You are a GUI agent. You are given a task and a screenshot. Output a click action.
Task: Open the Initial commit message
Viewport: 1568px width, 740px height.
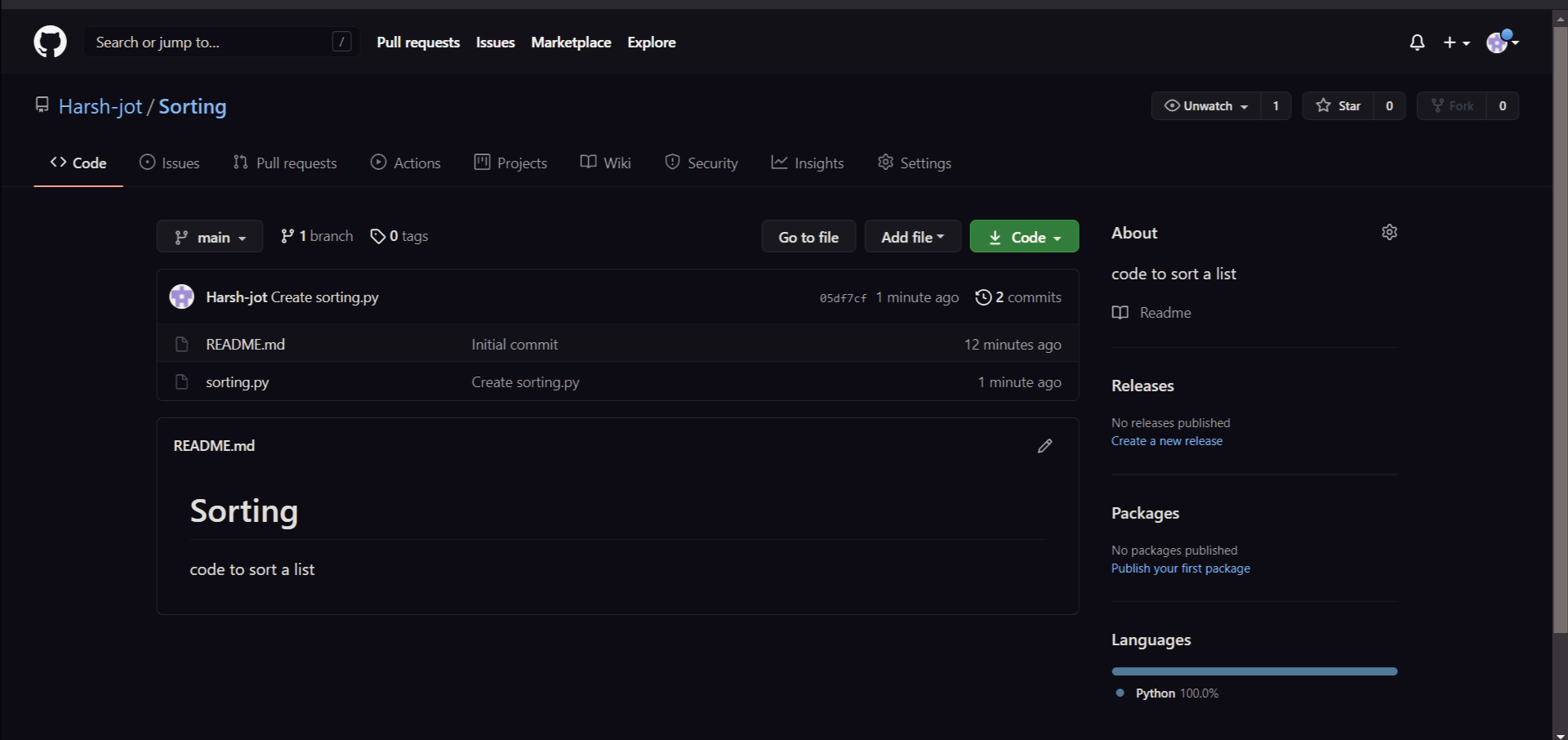tap(514, 345)
